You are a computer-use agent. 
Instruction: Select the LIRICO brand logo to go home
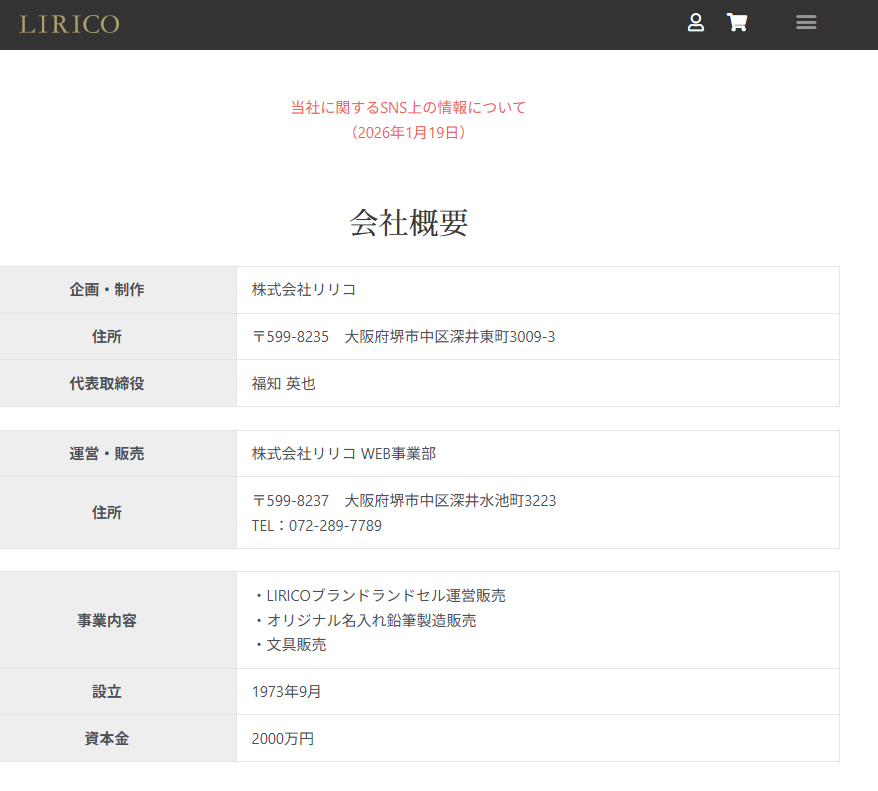point(66,23)
